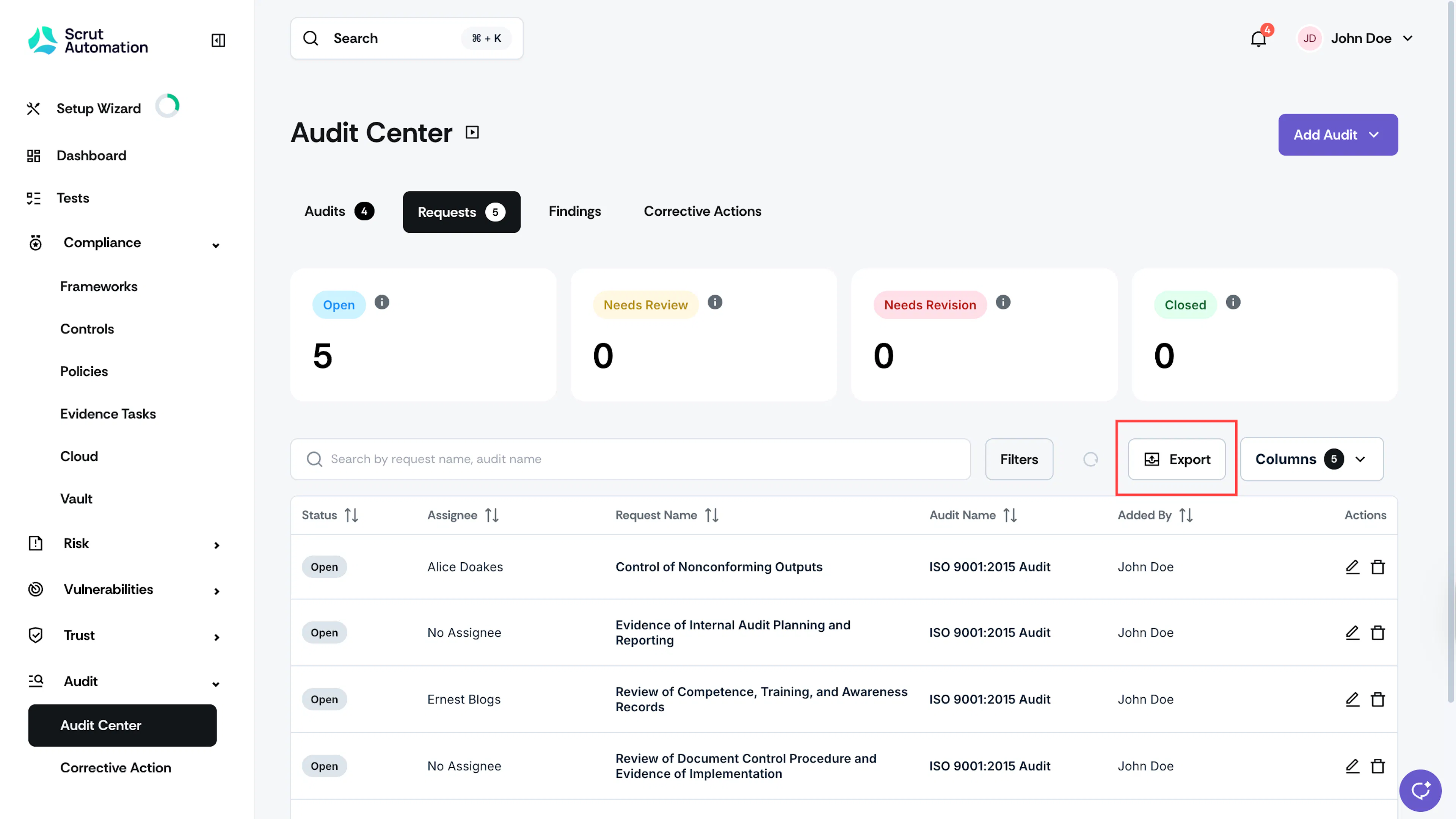The image size is (1456, 819).
Task: Open the John Doe account menu
Action: pos(1356,38)
